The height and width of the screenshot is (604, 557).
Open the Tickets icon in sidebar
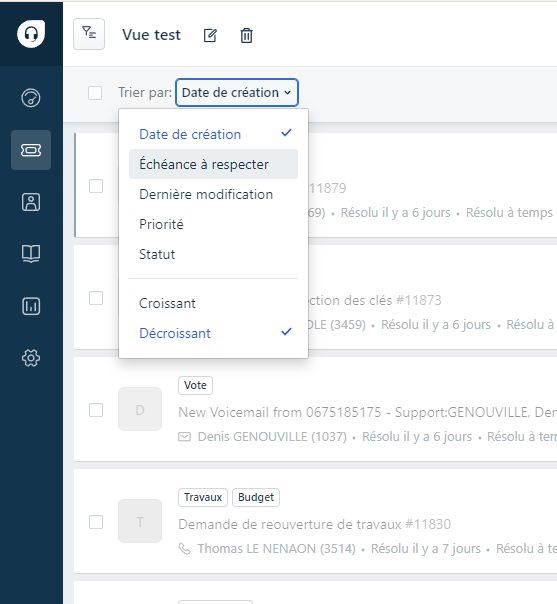pos(31,150)
